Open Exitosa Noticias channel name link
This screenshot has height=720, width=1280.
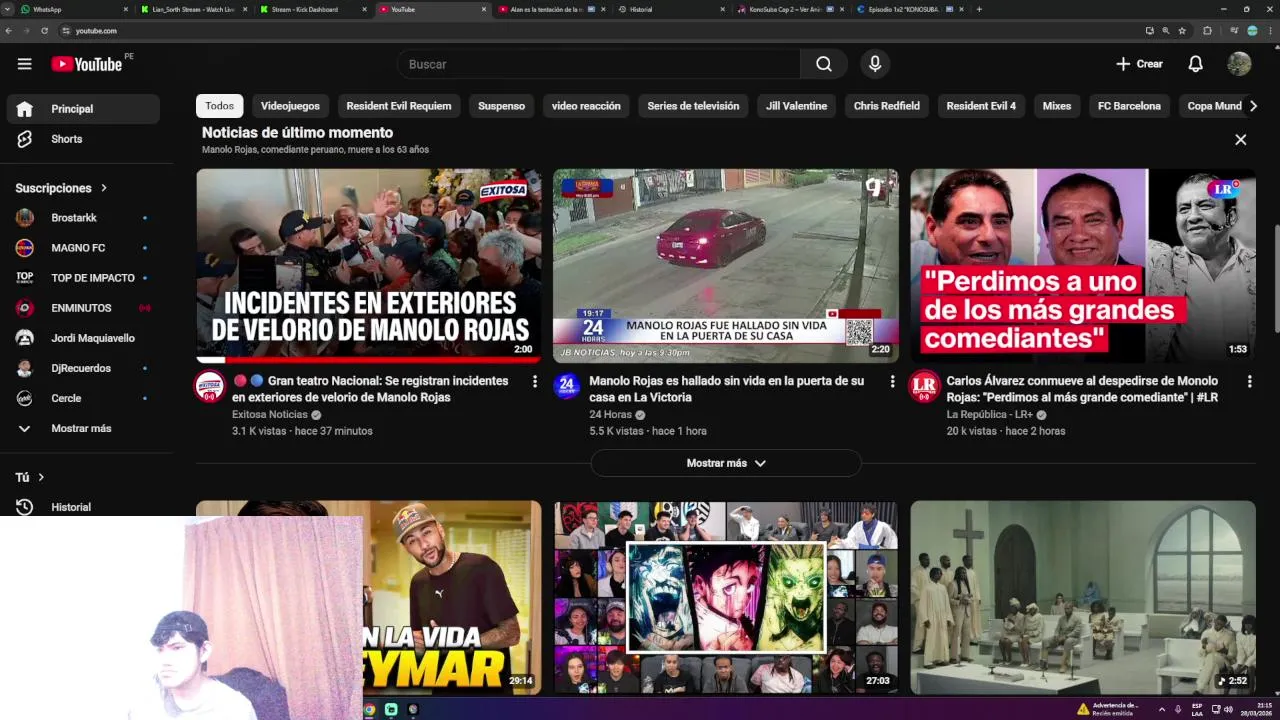coord(270,415)
